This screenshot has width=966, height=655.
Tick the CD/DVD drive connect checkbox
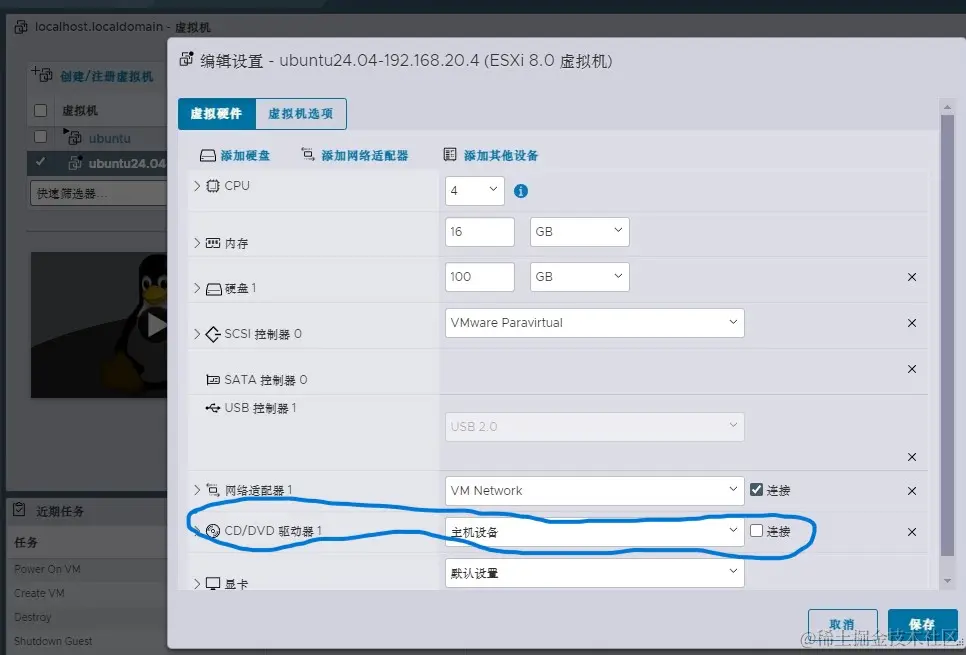(x=757, y=531)
